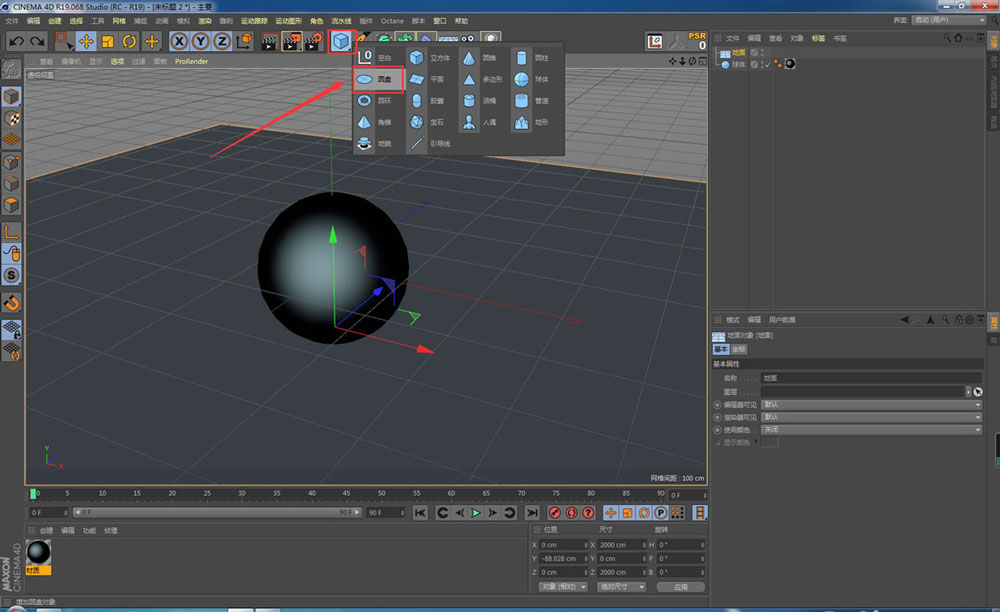Toggle the 编辑器可见 radio button
This screenshot has width=1000, height=612.
717,404
